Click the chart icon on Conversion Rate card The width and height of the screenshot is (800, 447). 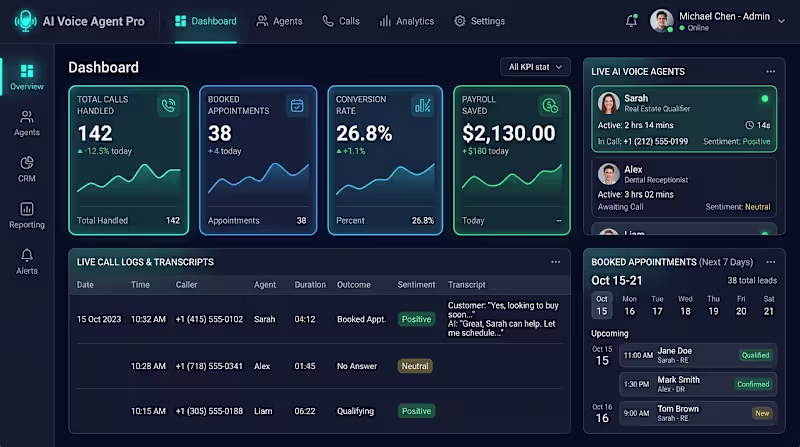pyautogui.click(x=422, y=106)
